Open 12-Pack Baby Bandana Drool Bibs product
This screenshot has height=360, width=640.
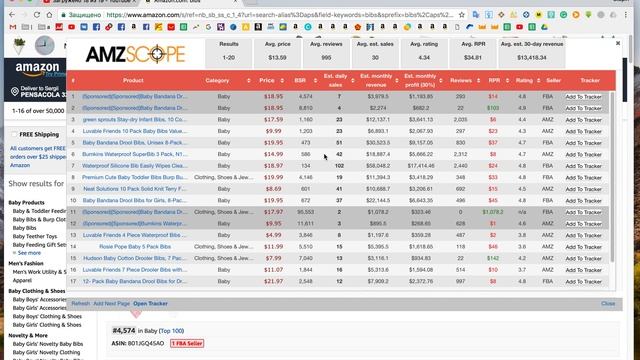coord(135,282)
